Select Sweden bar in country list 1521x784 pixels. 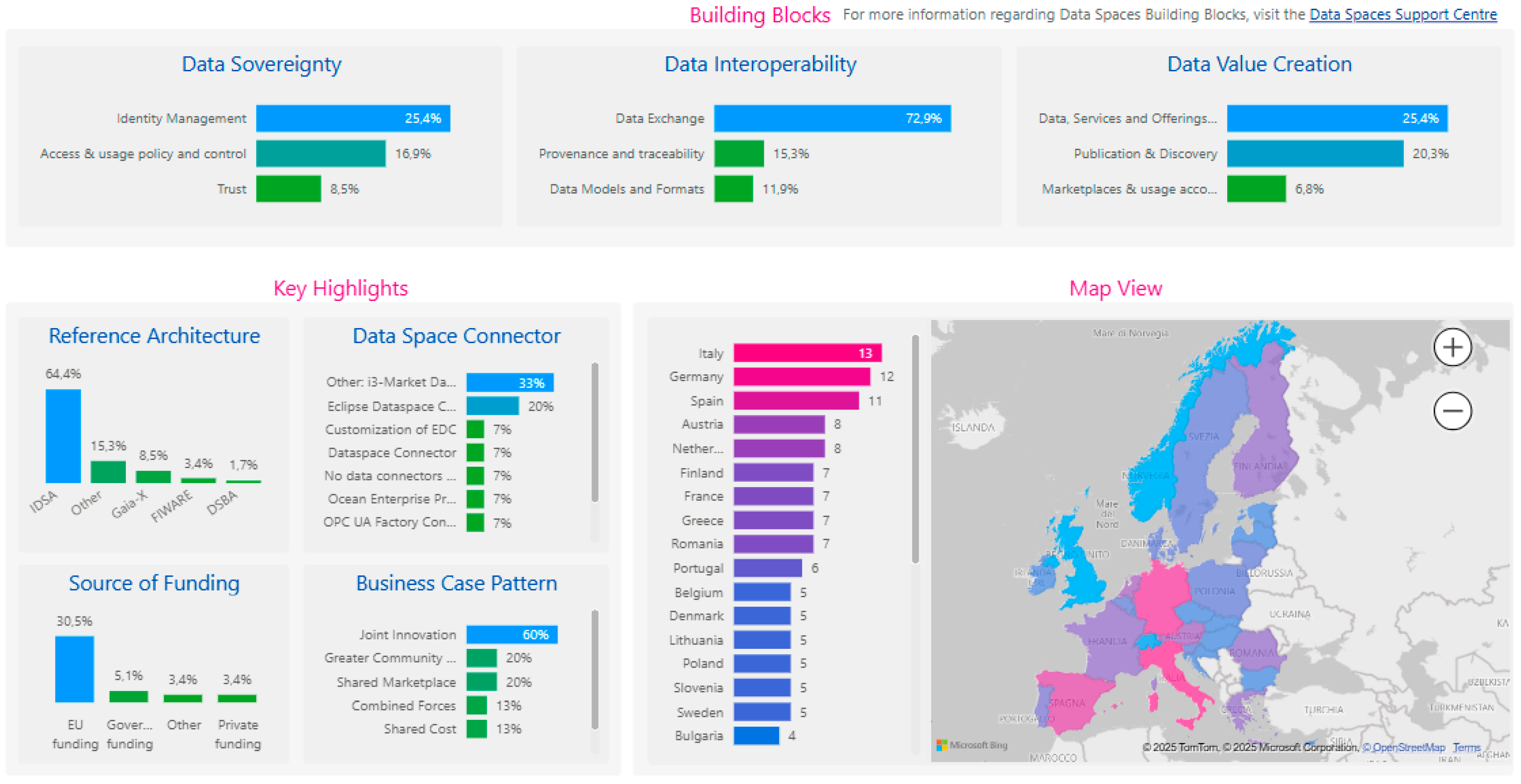pyautogui.click(x=762, y=712)
